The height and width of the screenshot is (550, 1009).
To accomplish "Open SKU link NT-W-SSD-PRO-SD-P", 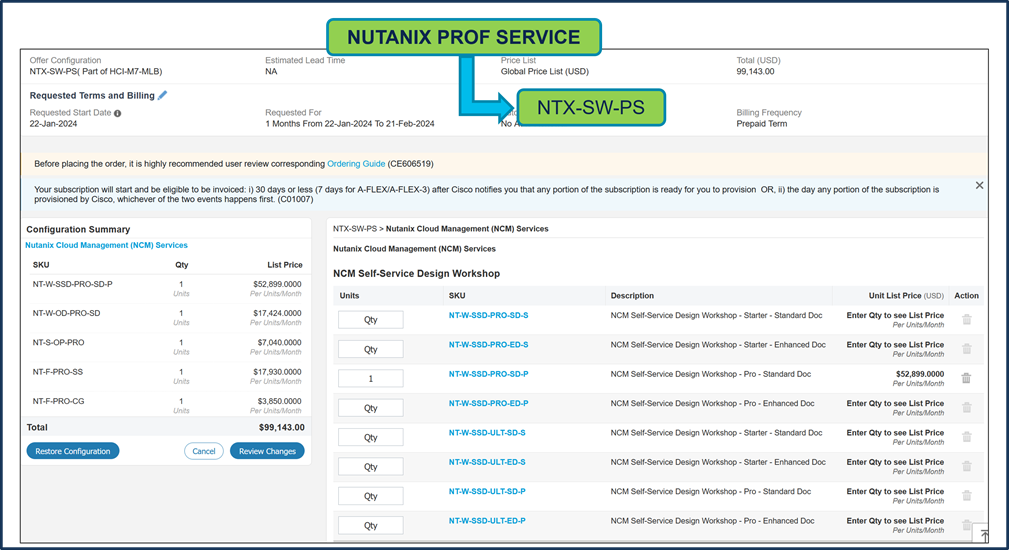I will [x=488, y=374].
